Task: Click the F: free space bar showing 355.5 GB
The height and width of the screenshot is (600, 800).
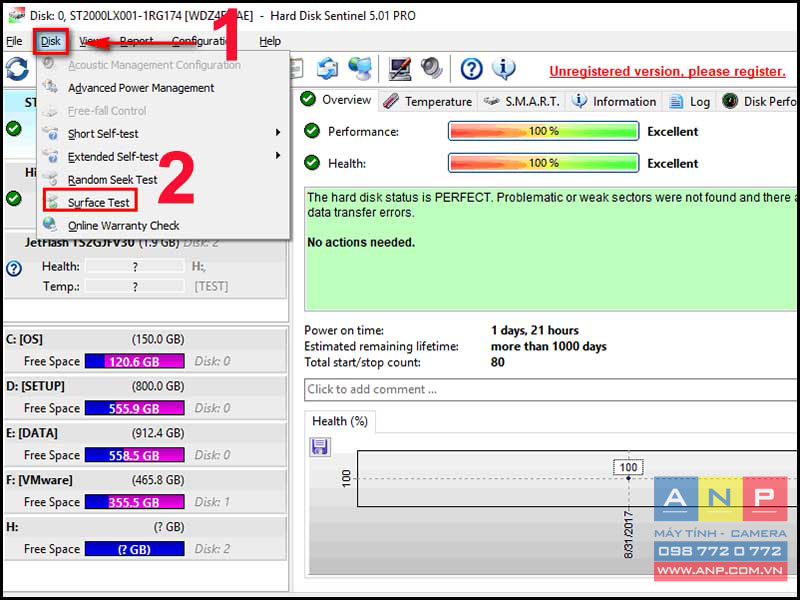Action: click(135, 502)
